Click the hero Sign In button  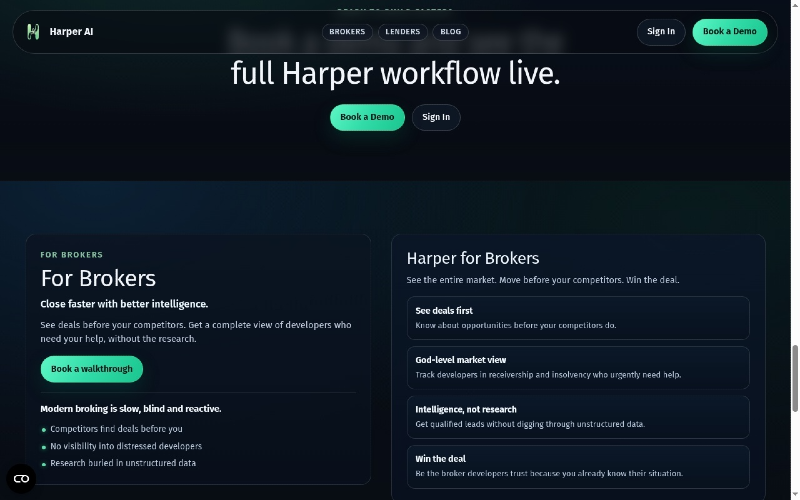[436, 117]
